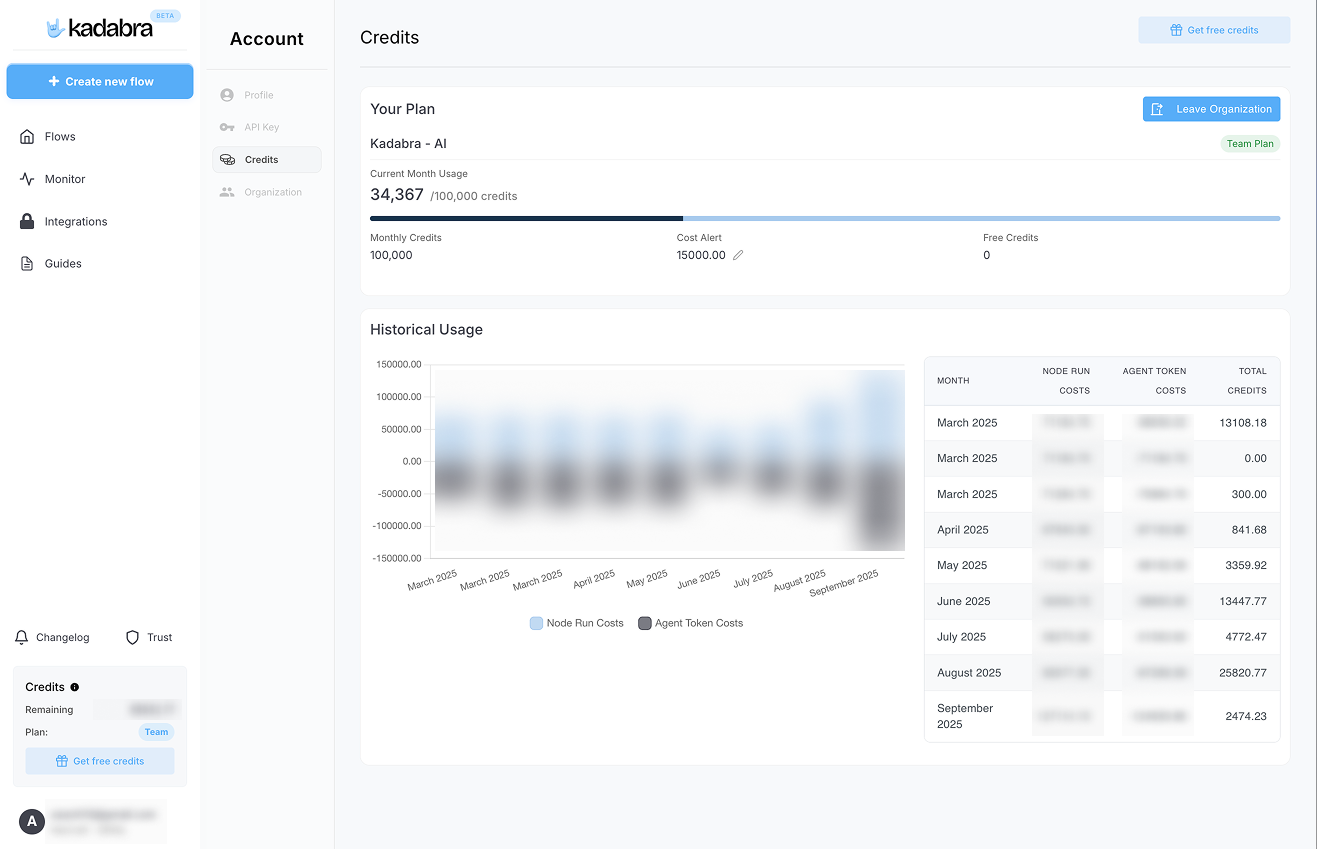Click the monthly usage progress bar

pyautogui.click(x=825, y=218)
